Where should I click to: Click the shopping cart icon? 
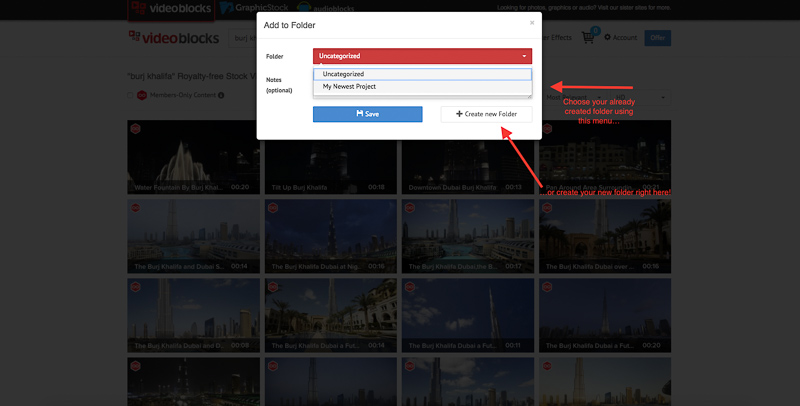pyautogui.click(x=588, y=38)
